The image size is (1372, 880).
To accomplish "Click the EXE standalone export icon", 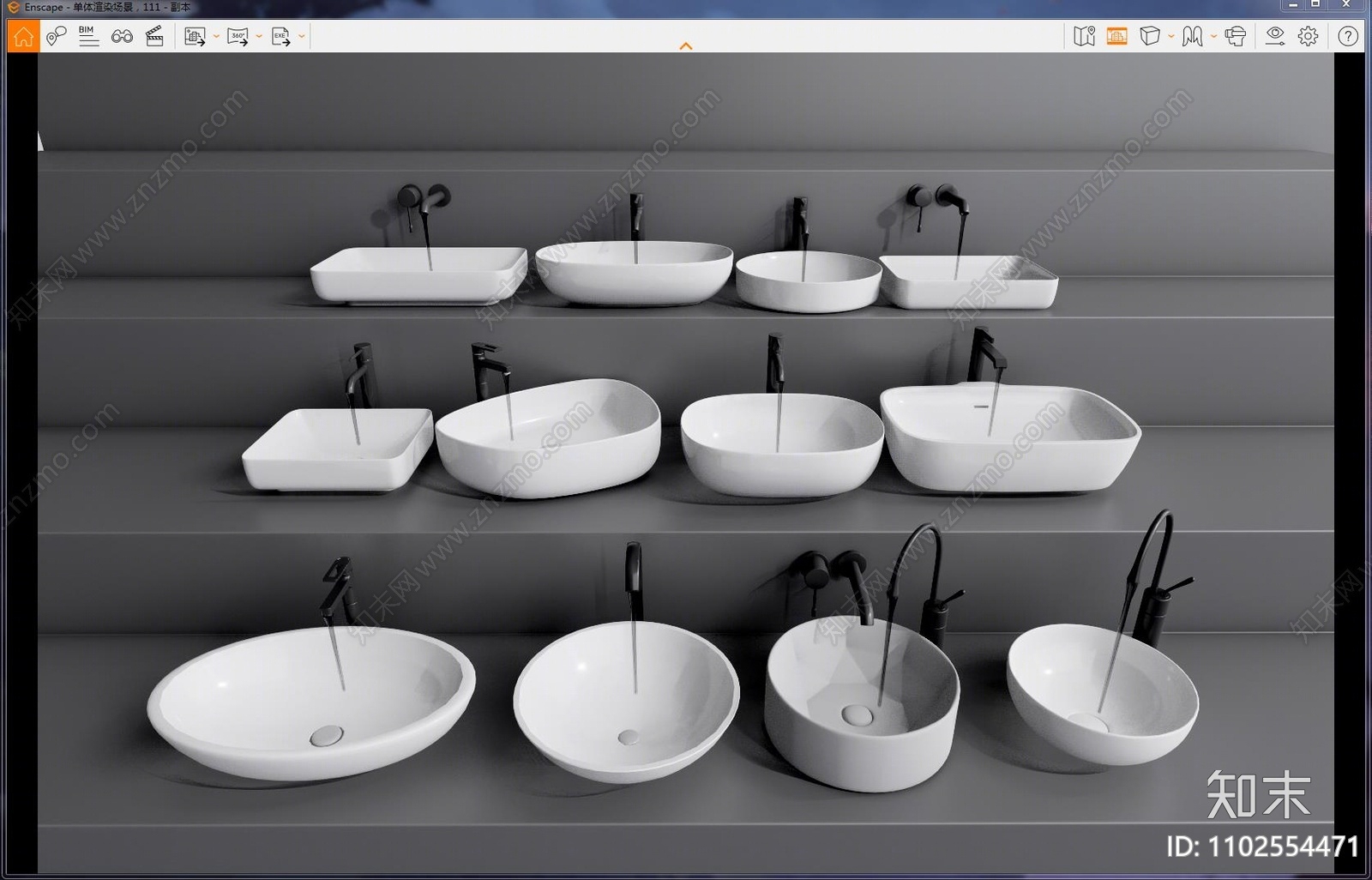I will (281, 36).
